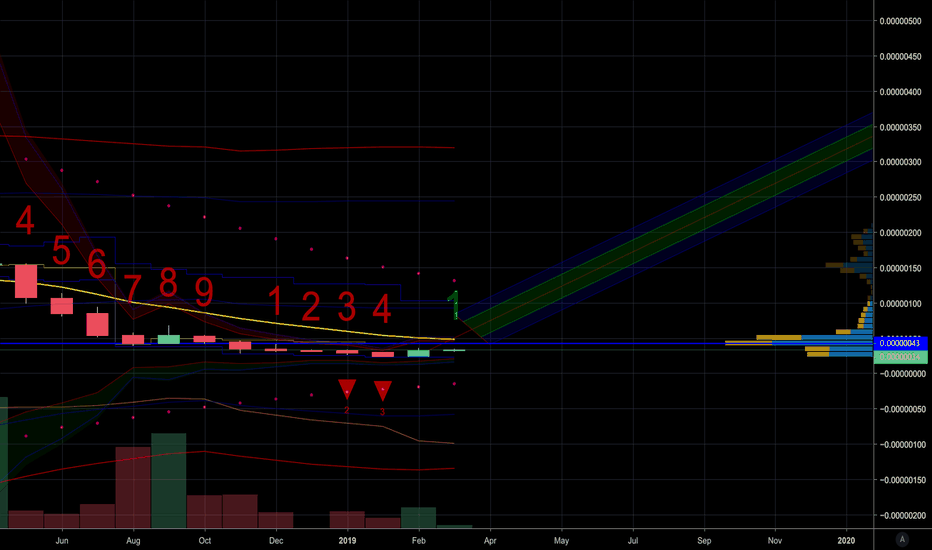Screen dimensions: 932x550
Task: Click the 0.00000450 price axis label
Action: (900, 57)
